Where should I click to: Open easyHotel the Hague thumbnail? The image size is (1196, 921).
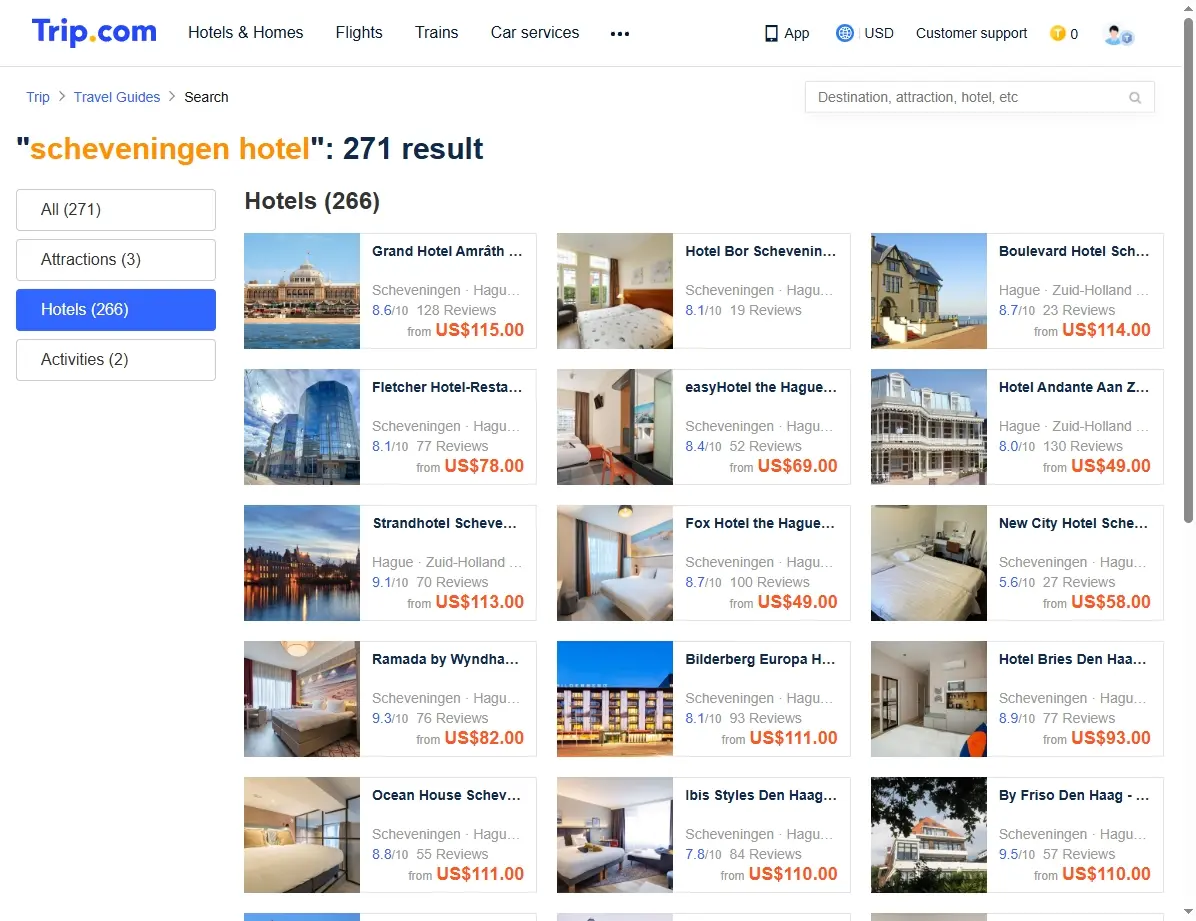click(x=615, y=427)
